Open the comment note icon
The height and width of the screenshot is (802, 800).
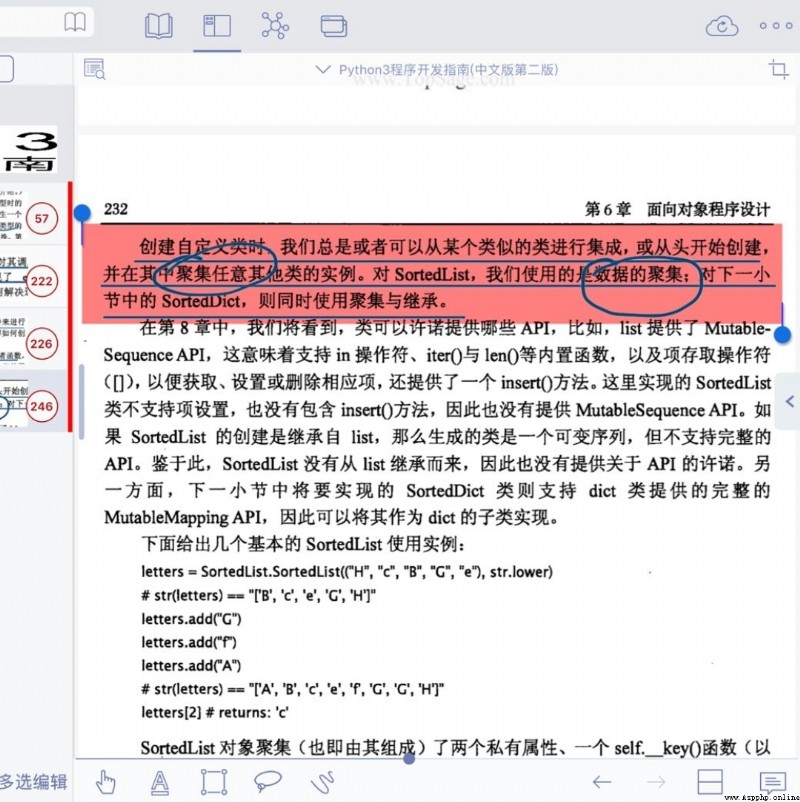point(773,783)
